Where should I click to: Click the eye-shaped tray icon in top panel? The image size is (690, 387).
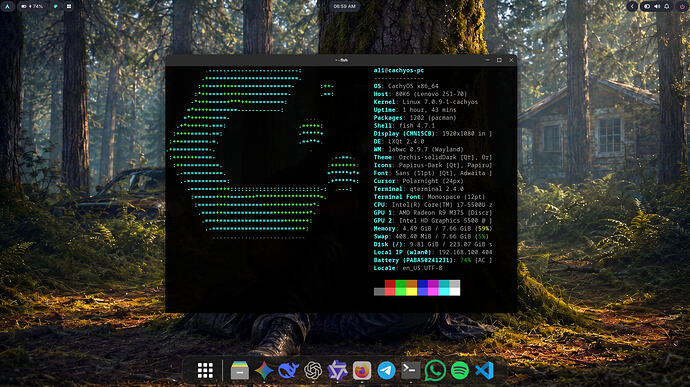tap(647, 6)
